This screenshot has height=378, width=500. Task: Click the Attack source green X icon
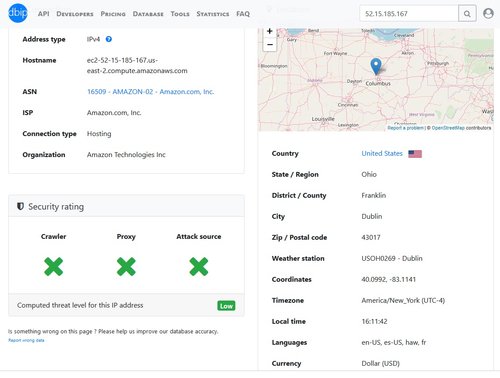[199, 266]
